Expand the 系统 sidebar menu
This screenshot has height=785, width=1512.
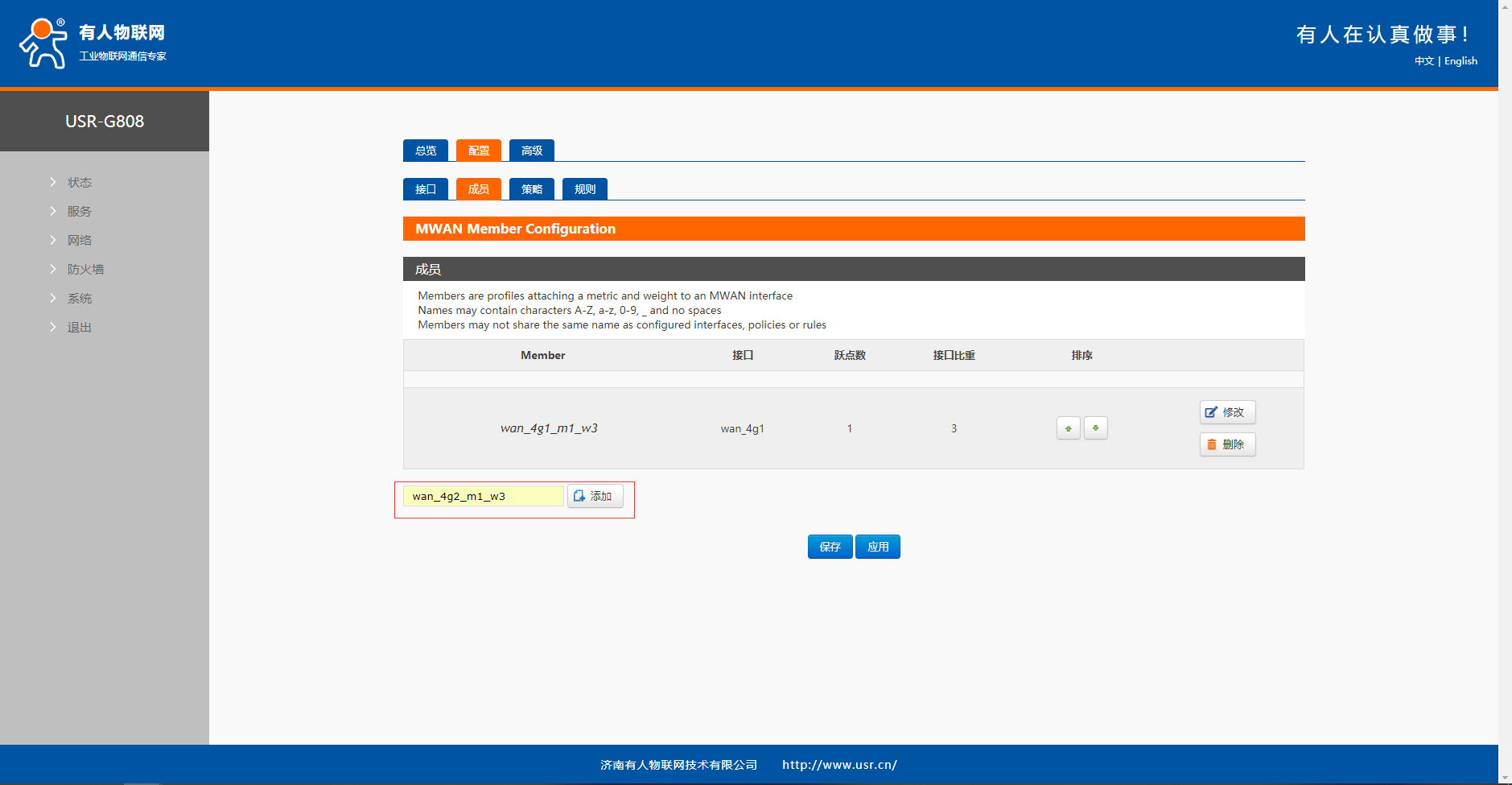pos(79,299)
